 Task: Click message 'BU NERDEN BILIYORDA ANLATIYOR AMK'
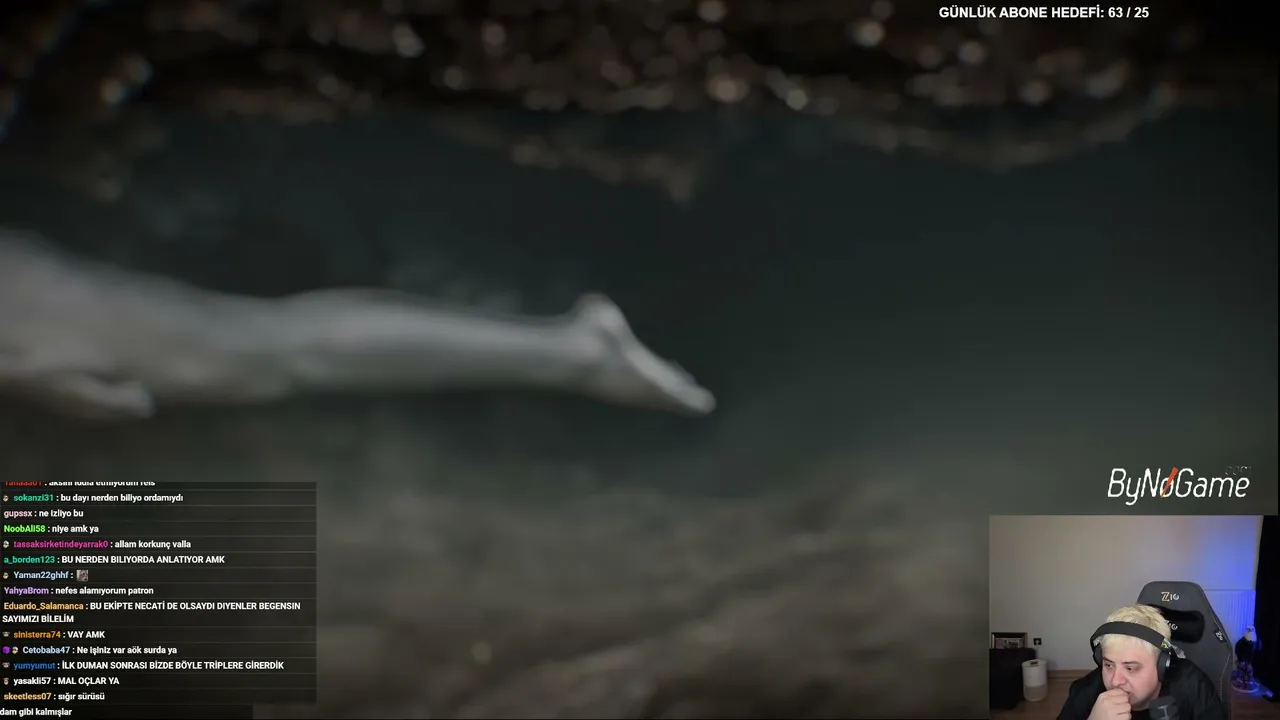pos(143,560)
